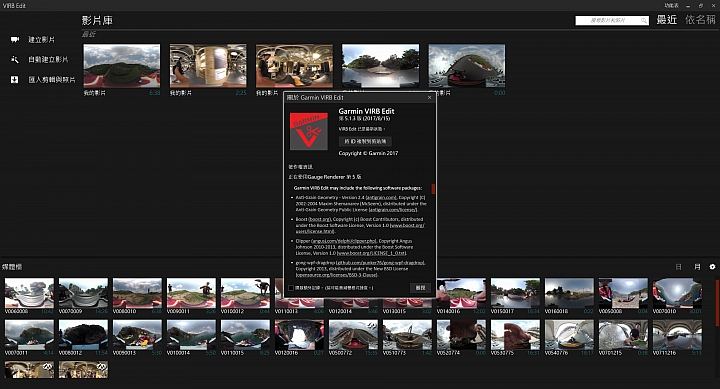Select media clip V0510773

(407, 335)
